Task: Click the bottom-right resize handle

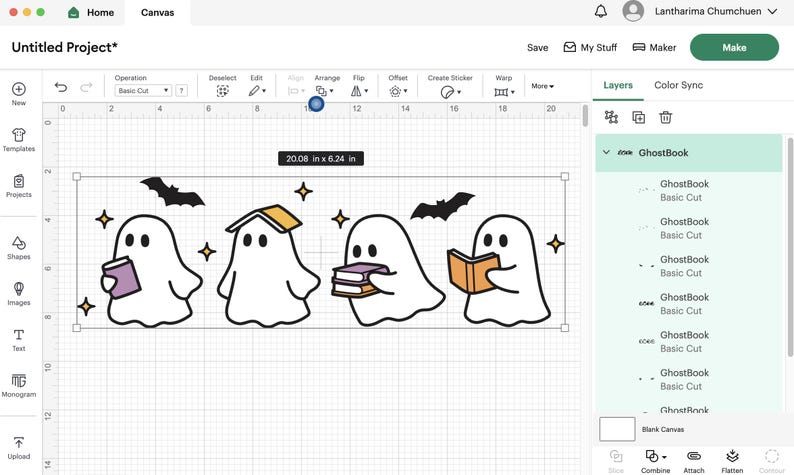Action: pos(565,328)
